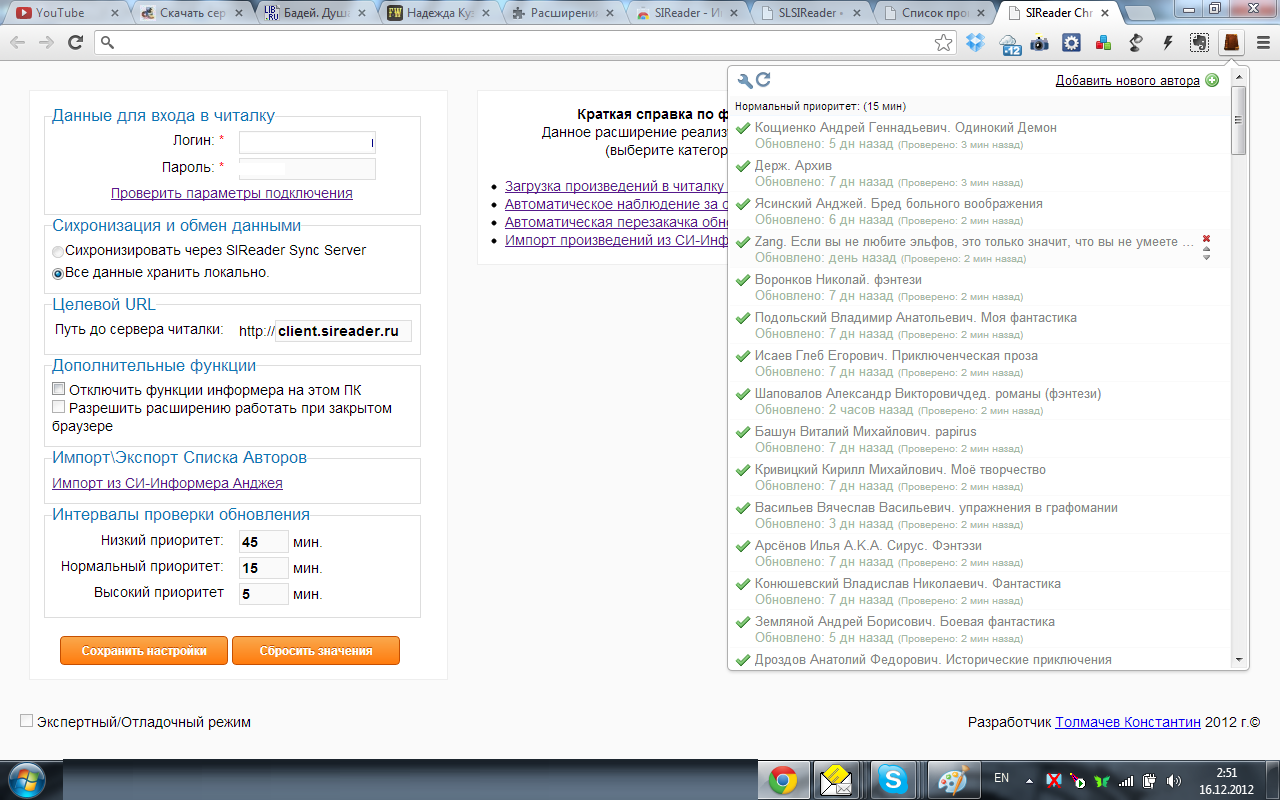This screenshot has width=1280, height=800.
Task: Click the volume speaker tray icon
Action: click(1173, 780)
